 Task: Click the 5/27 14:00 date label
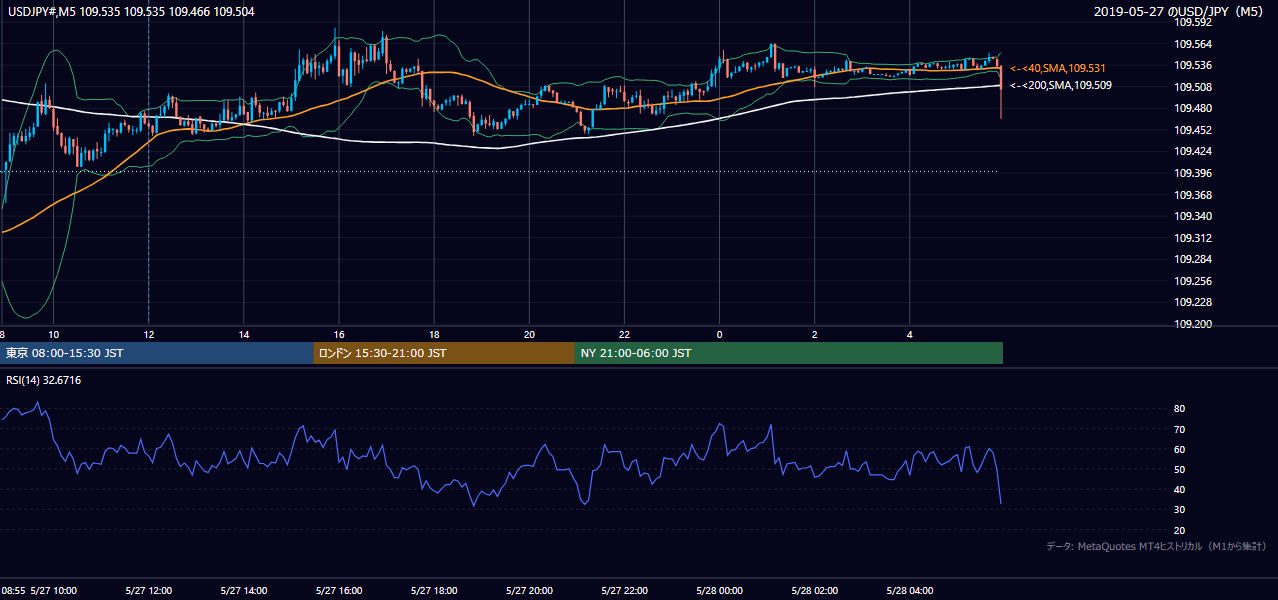point(243,590)
